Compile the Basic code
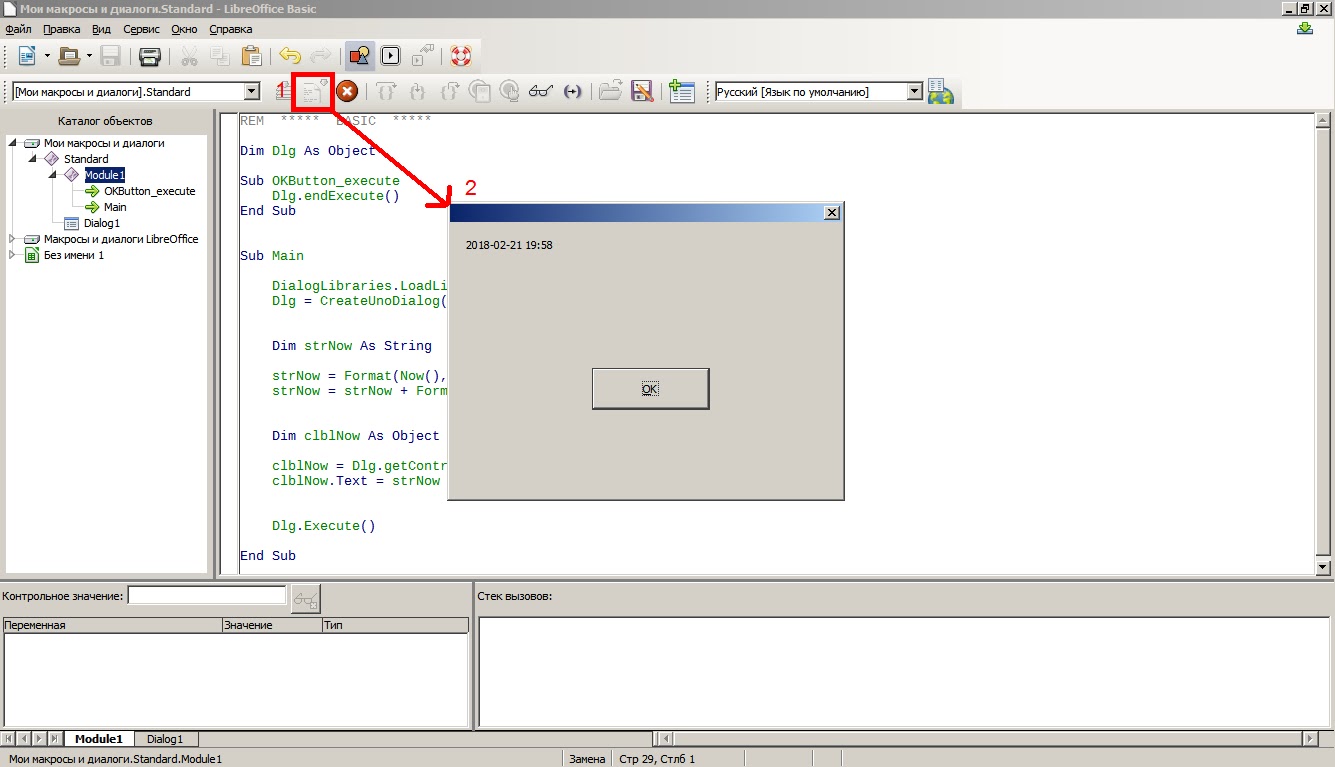 [x=284, y=92]
